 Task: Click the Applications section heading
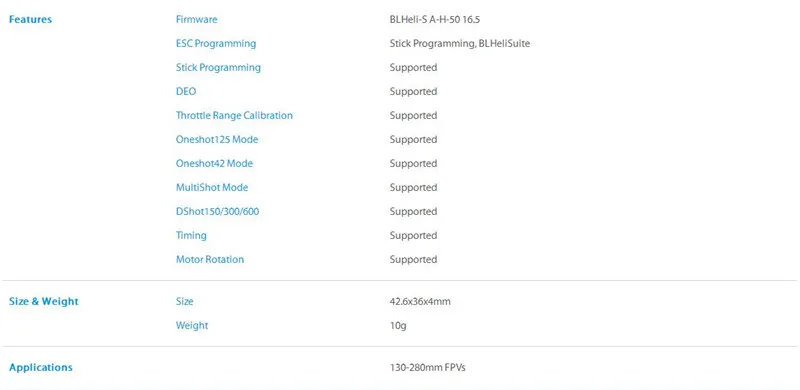click(x=41, y=368)
